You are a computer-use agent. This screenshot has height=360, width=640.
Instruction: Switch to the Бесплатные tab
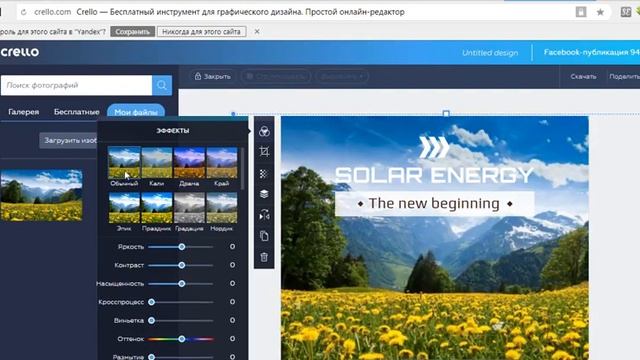click(x=76, y=112)
